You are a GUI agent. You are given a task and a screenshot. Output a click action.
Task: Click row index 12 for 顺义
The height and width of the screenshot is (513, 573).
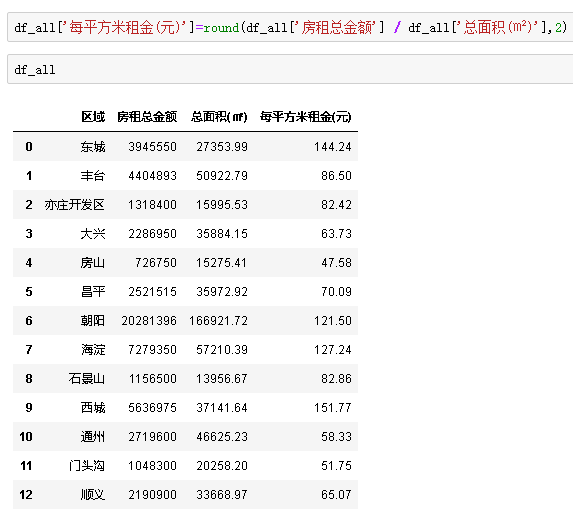tap(26, 495)
